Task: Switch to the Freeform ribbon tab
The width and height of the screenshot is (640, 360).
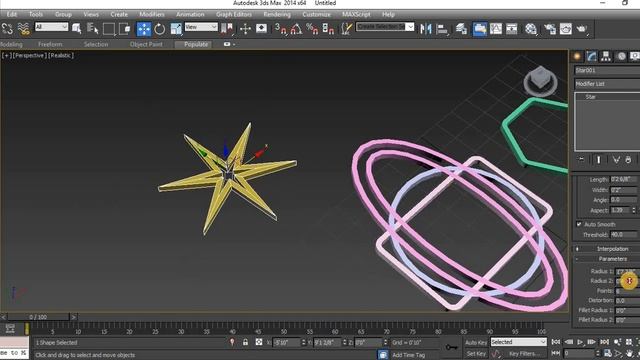Action: pos(50,44)
